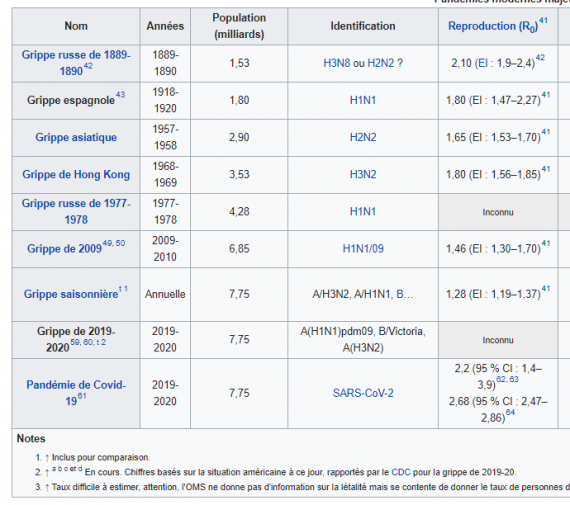Click back-reference letter a in note 2
Viewport: 570px width, 505px height.
point(54,469)
